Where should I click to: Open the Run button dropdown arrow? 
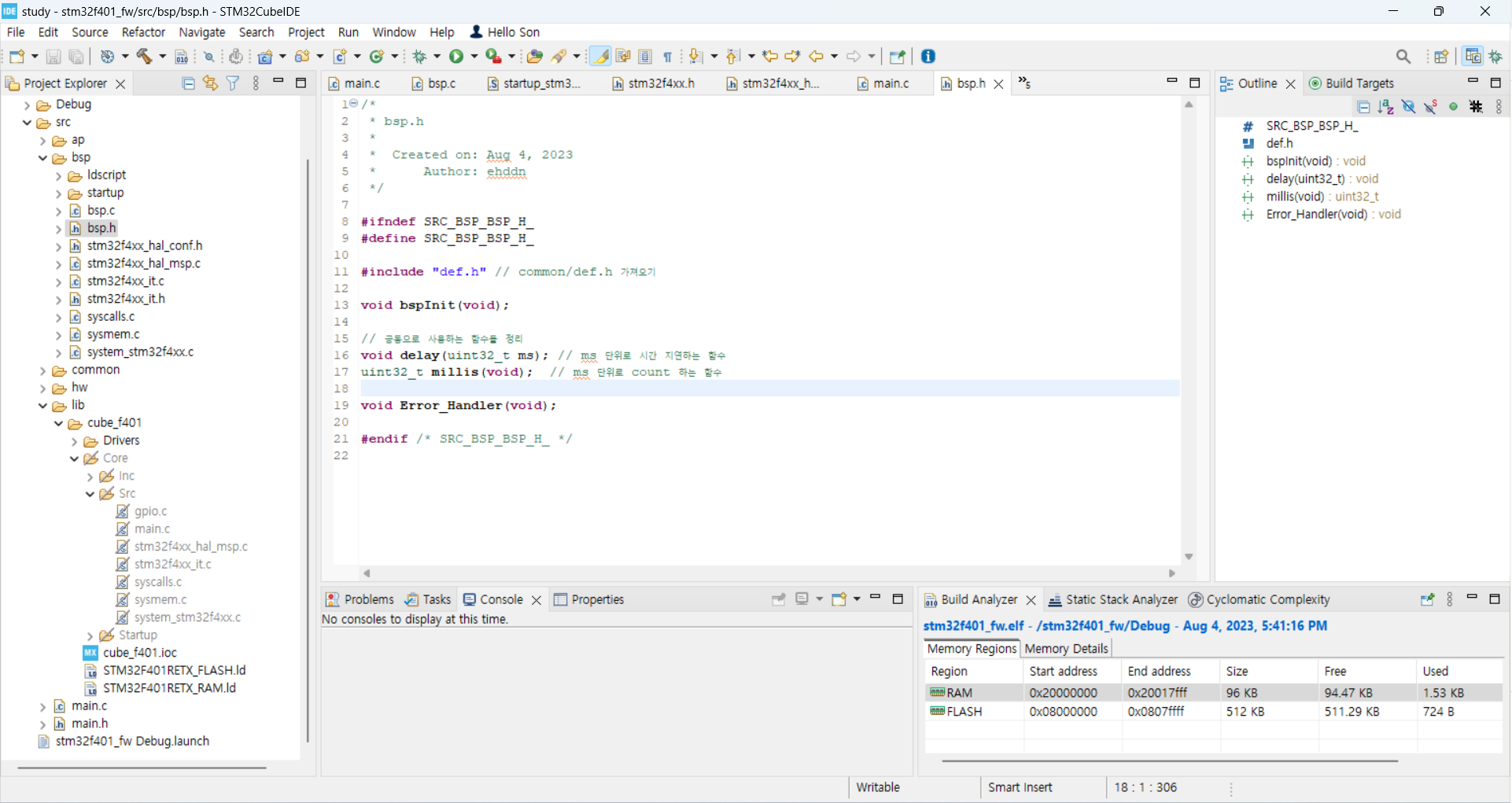coord(474,56)
